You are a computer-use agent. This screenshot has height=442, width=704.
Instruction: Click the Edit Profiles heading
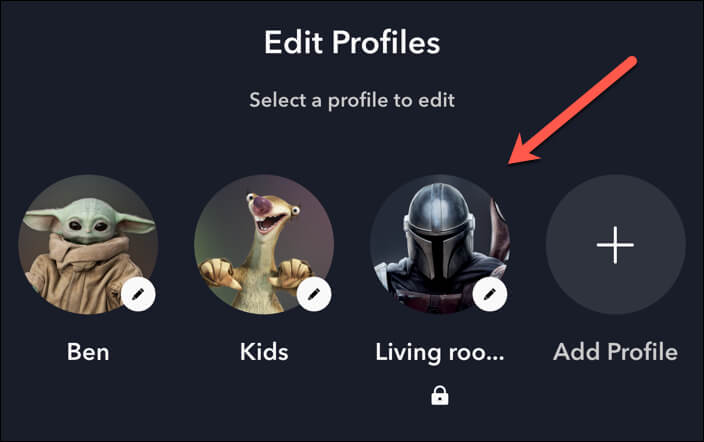[352, 43]
